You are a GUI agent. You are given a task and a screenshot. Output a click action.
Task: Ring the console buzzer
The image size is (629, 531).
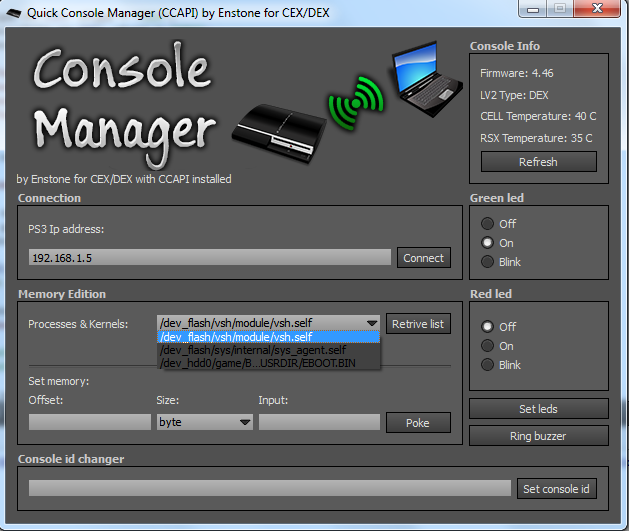click(539, 436)
